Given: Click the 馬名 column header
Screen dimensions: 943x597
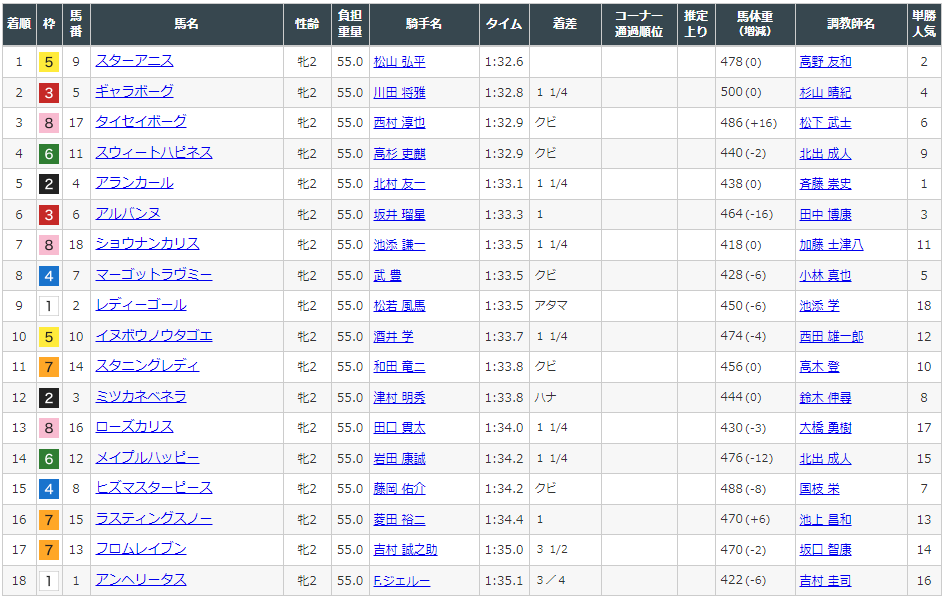Looking at the screenshot, I should pyautogui.click(x=186, y=24).
